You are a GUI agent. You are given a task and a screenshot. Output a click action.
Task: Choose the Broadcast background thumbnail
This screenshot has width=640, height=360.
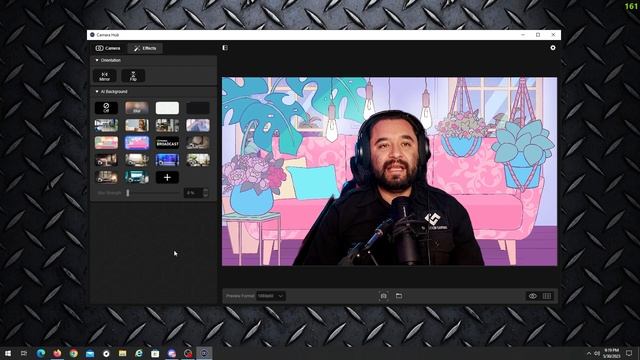[167, 143]
